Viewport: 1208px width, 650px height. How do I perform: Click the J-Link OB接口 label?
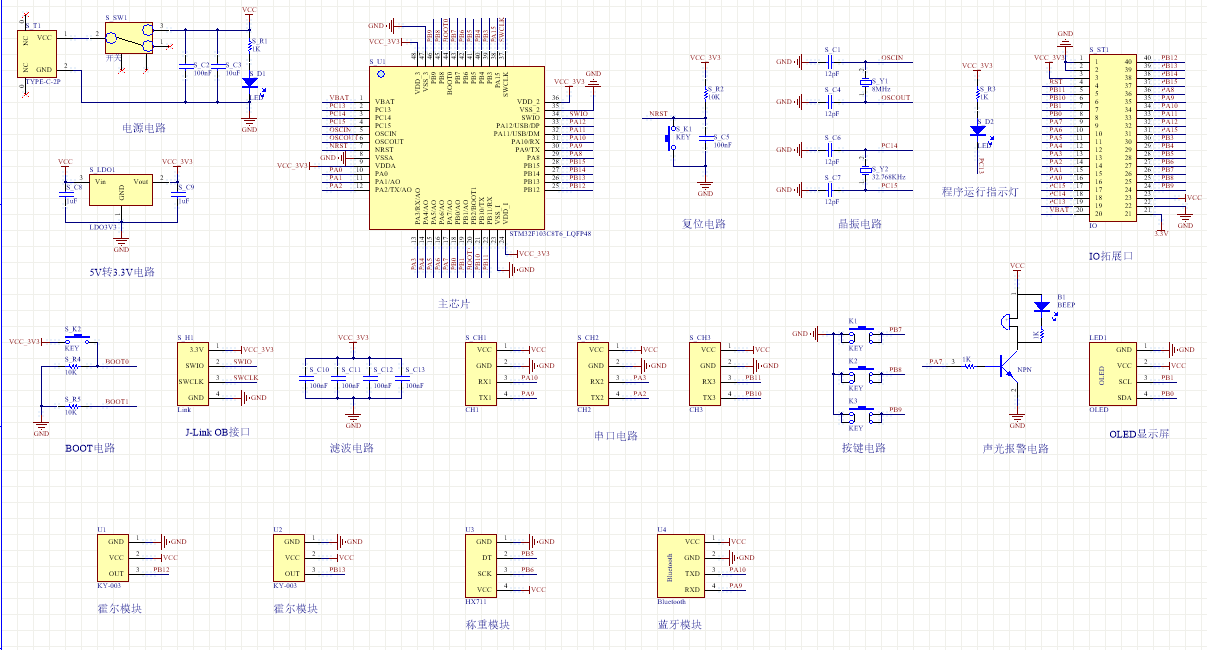(x=217, y=432)
